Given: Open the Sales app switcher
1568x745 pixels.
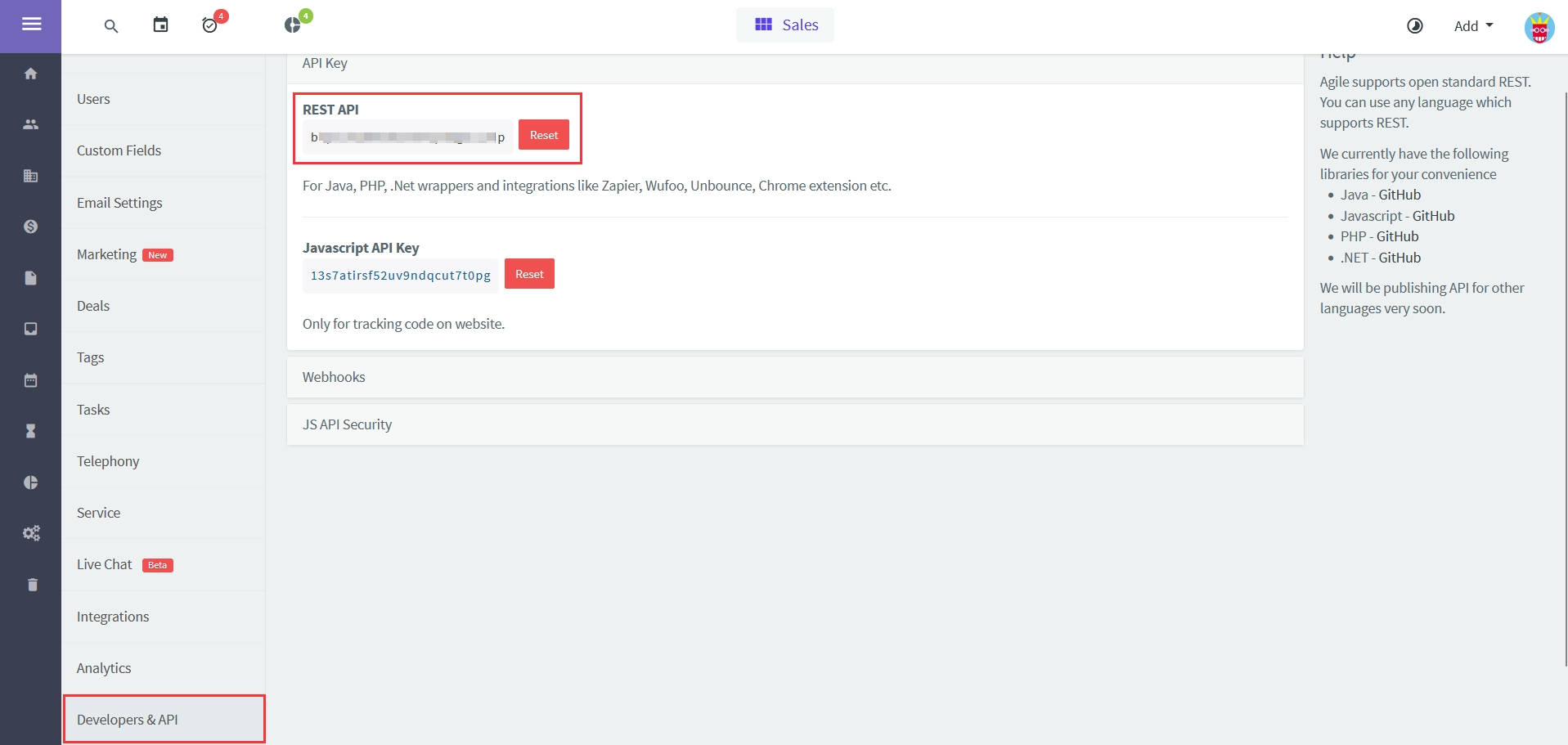Looking at the screenshot, I should 785,25.
